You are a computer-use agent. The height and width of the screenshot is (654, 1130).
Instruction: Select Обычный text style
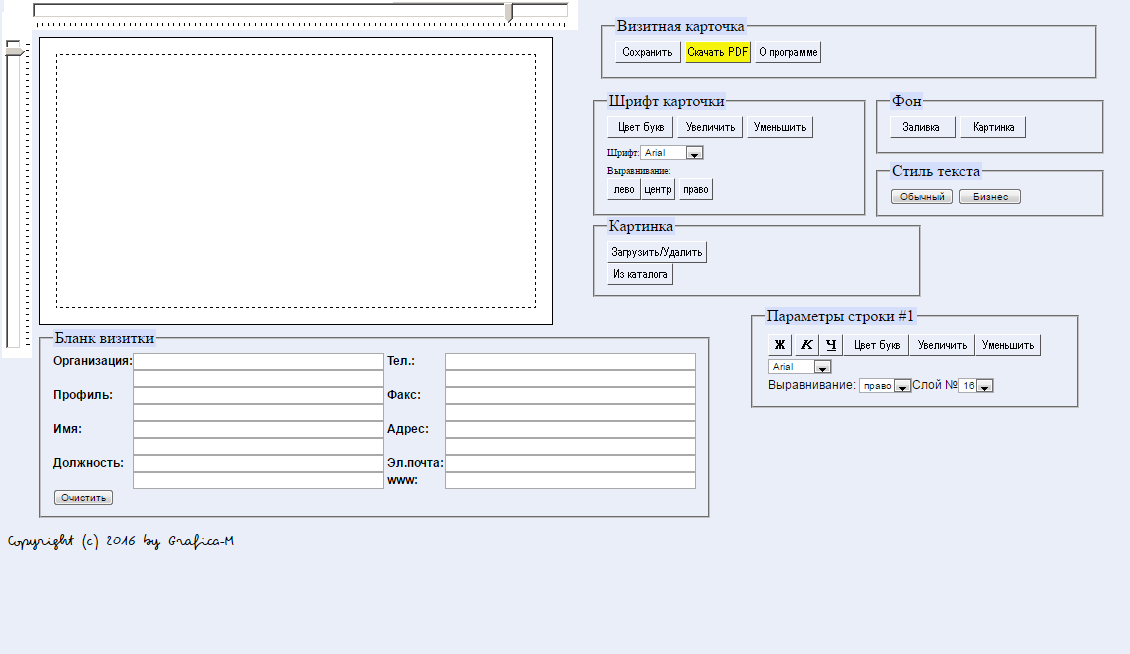922,197
